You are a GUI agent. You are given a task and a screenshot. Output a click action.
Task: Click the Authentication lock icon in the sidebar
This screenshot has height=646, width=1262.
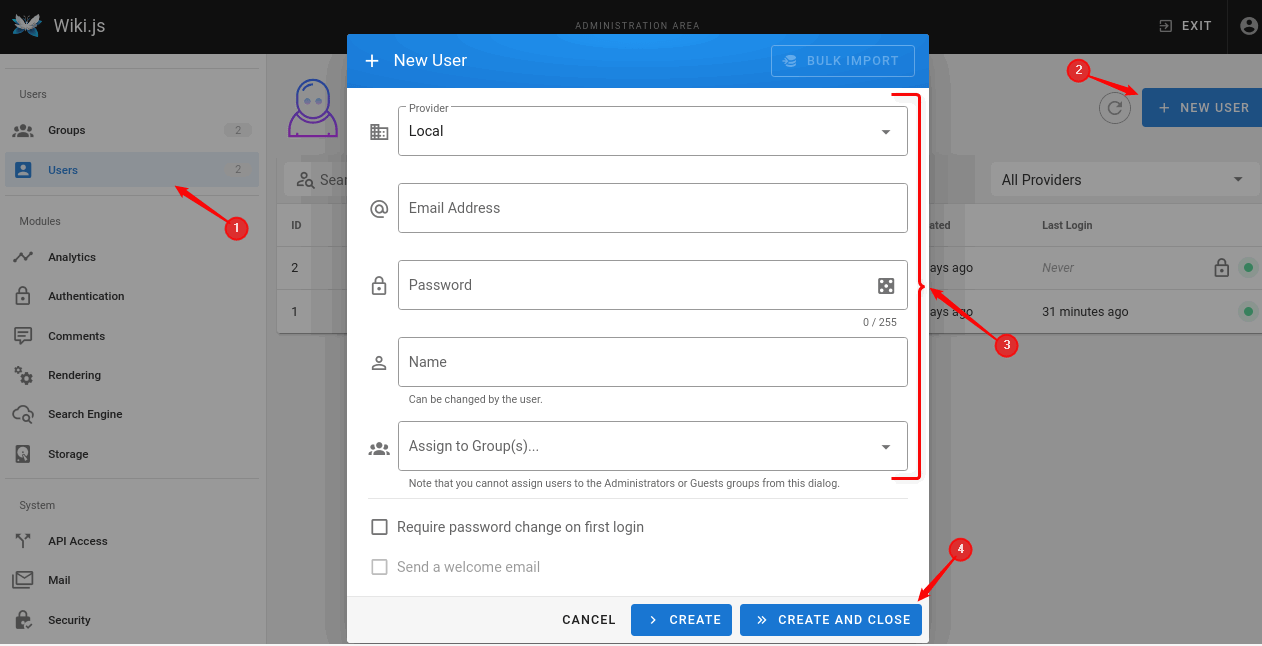(23, 296)
